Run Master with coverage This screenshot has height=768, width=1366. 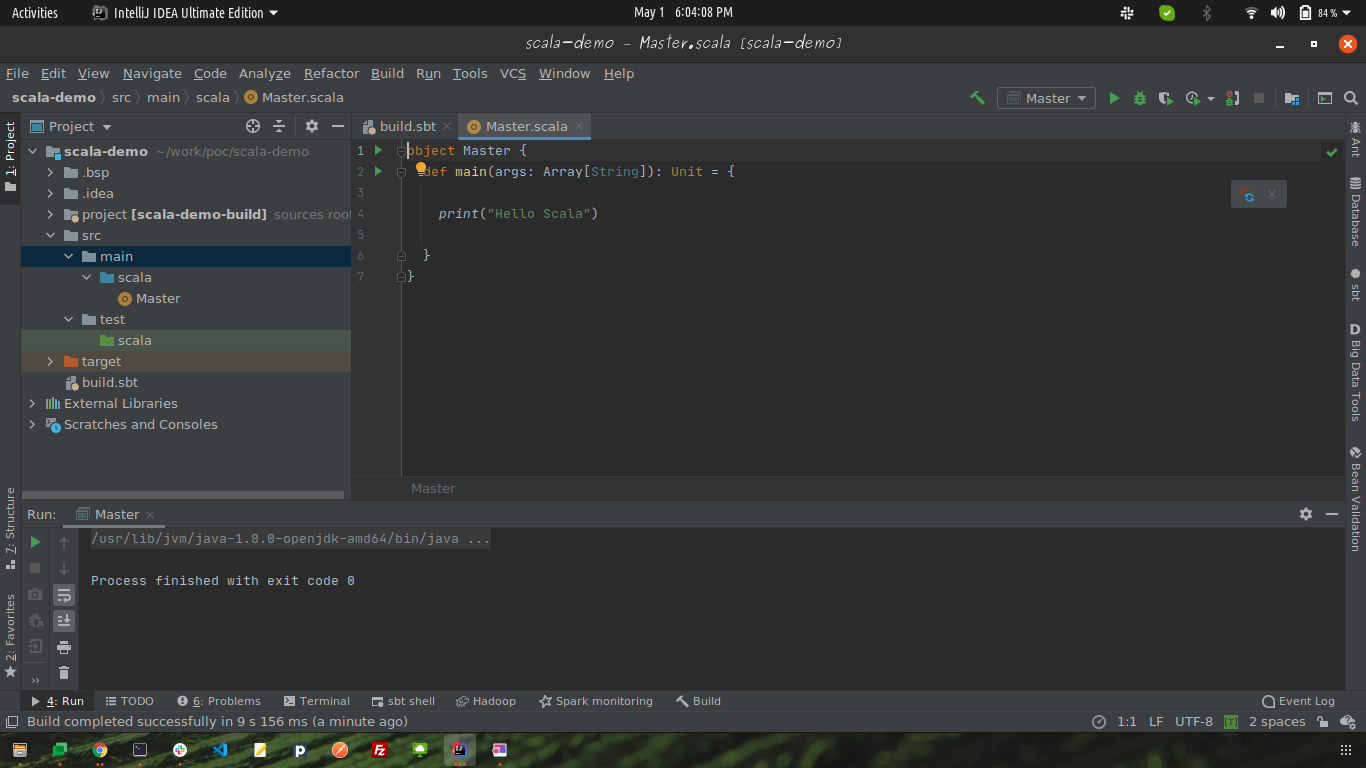tap(1164, 97)
